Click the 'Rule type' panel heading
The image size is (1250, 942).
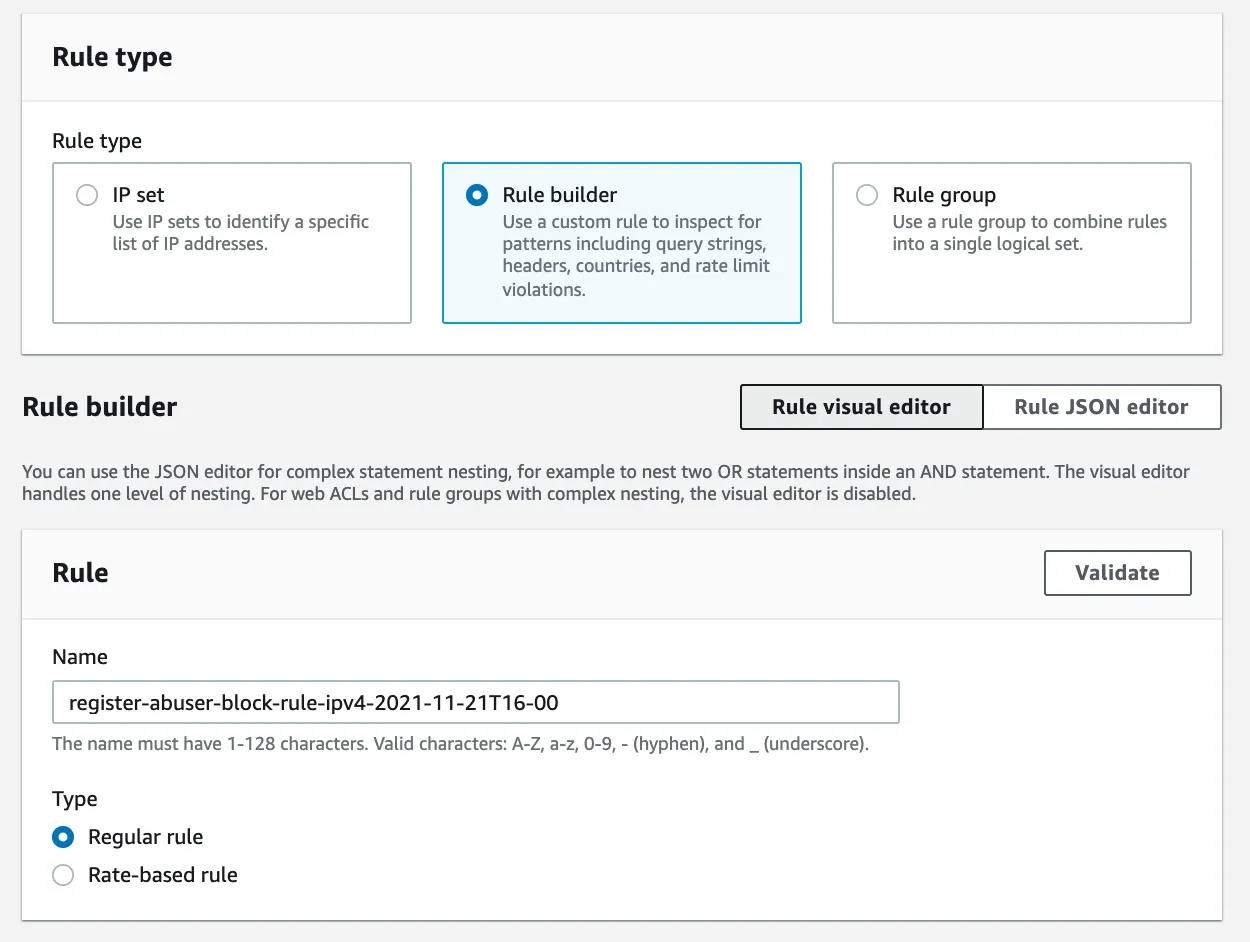[x=112, y=57]
